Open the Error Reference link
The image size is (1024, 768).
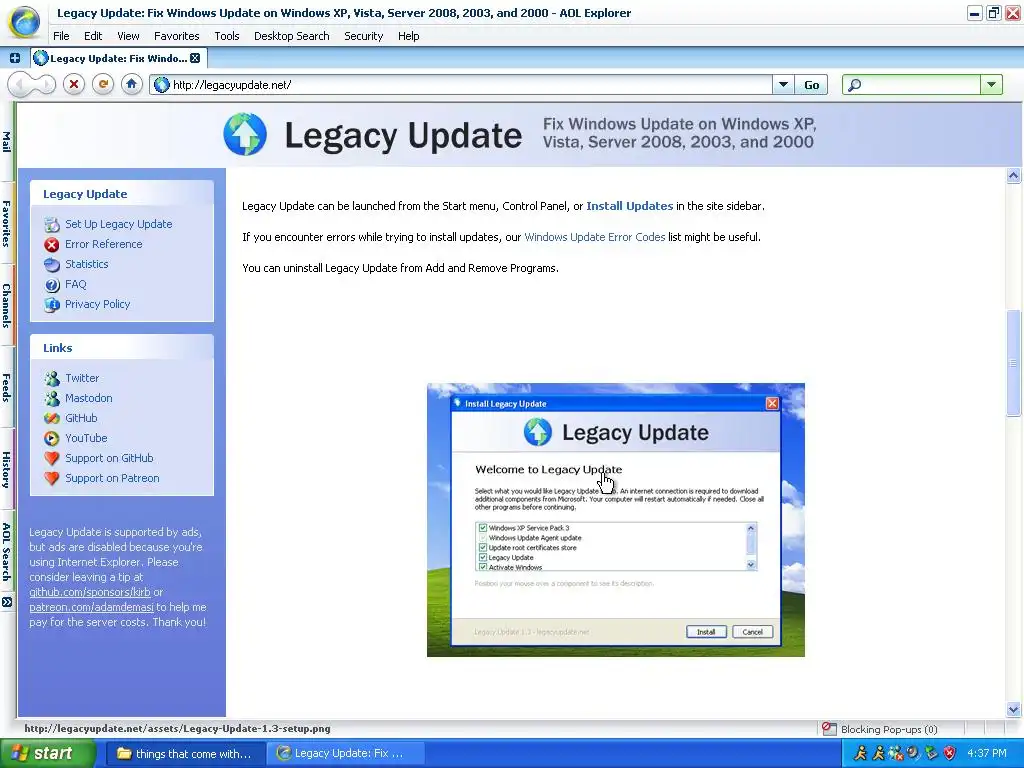click(103, 244)
